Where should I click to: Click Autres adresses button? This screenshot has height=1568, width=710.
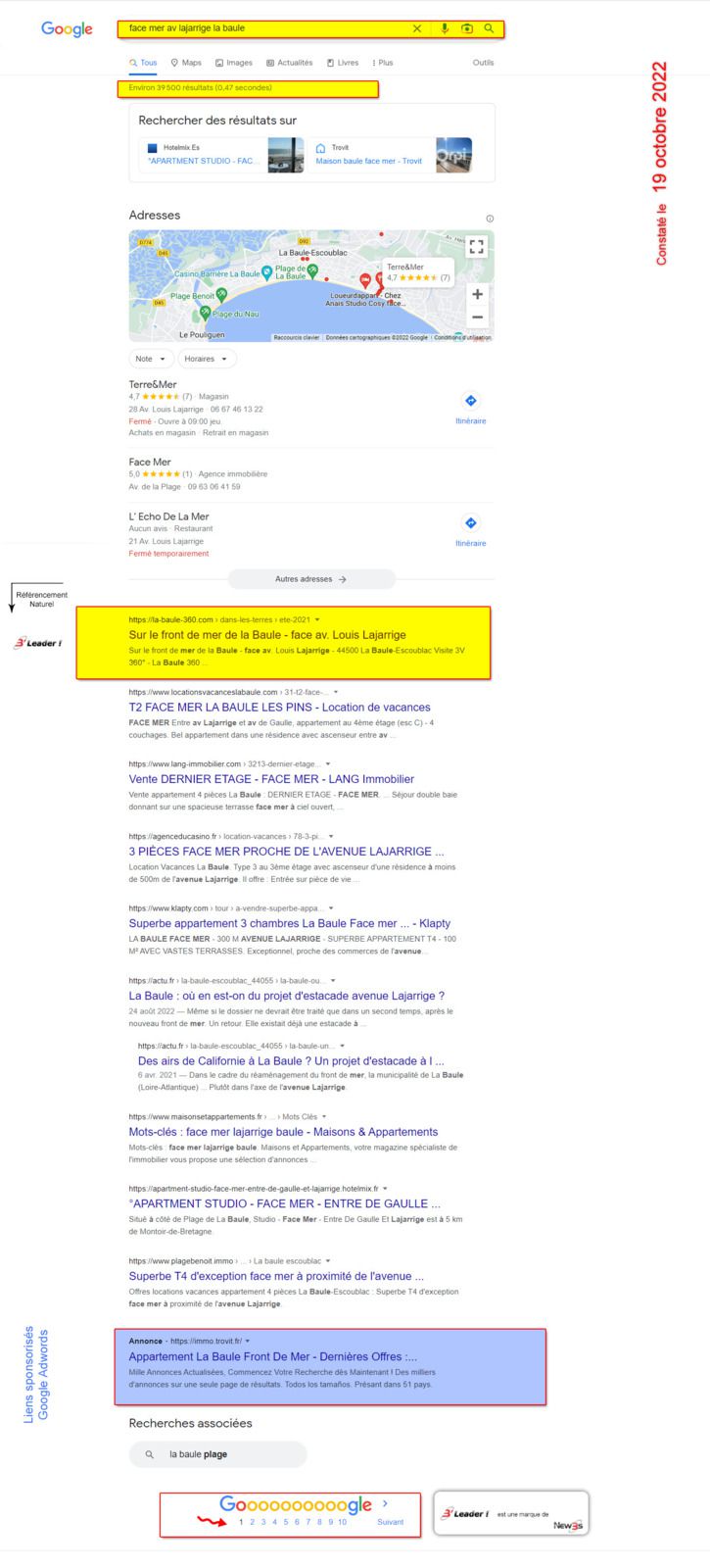(311, 579)
